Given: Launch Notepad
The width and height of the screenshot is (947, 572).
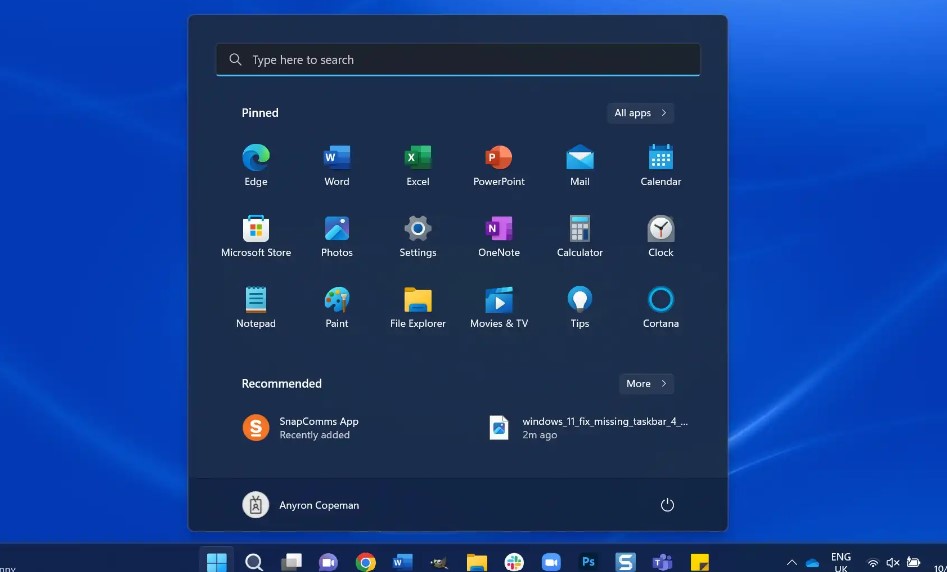Looking at the screenshot, I should coord(255,307).
